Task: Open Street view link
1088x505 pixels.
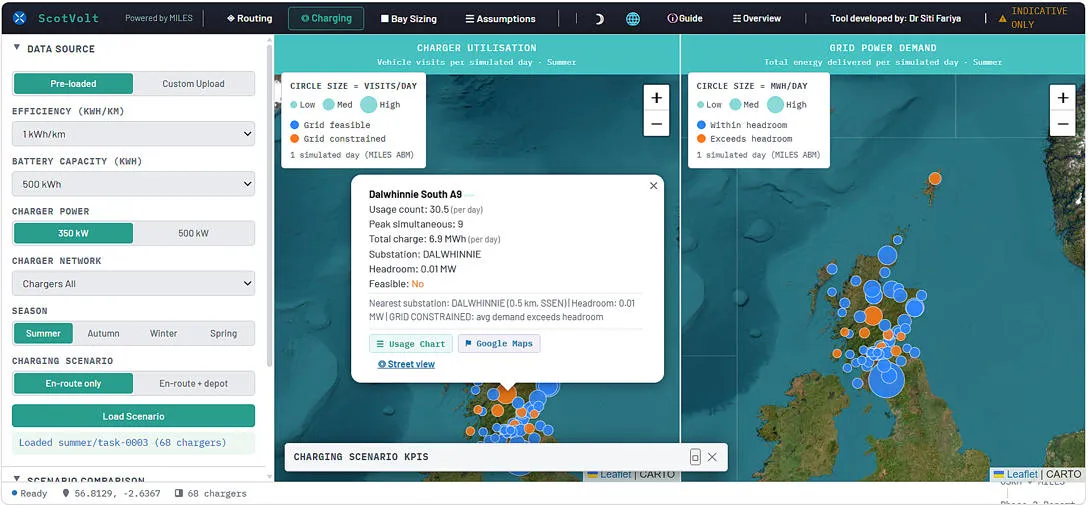Action: point(407,364)
